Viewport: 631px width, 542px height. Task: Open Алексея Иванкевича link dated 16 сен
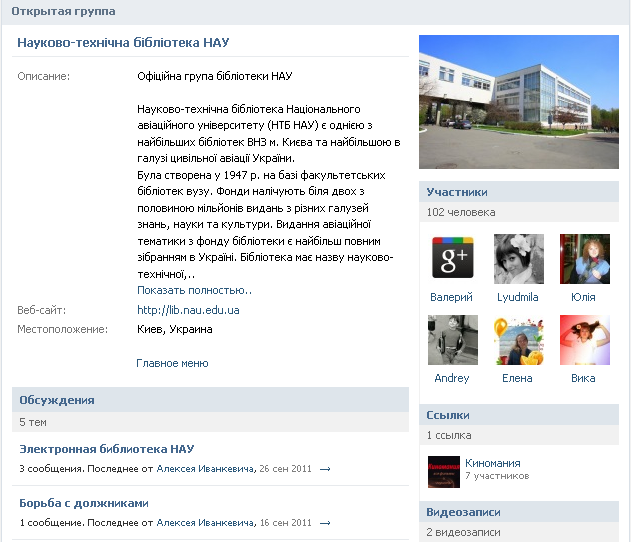pos(205,523)
